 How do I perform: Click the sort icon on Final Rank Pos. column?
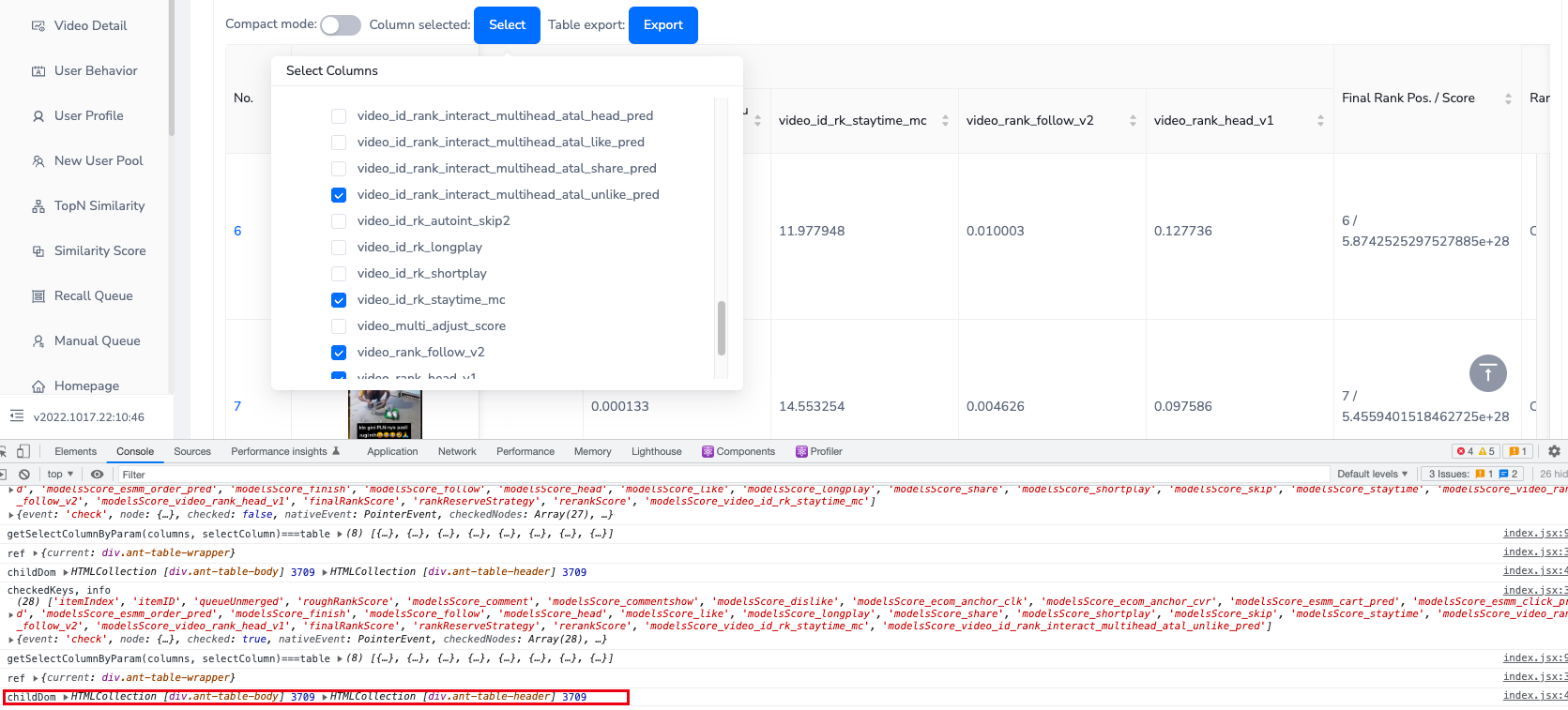tap(1508, 98)
